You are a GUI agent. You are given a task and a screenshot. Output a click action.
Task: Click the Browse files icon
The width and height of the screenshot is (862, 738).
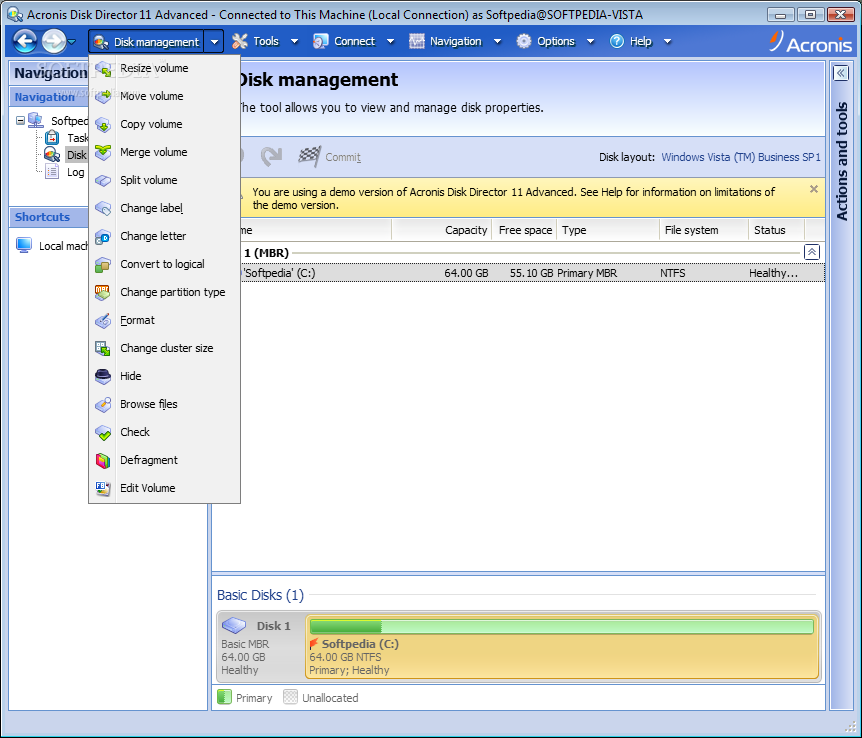coord(103,404)
